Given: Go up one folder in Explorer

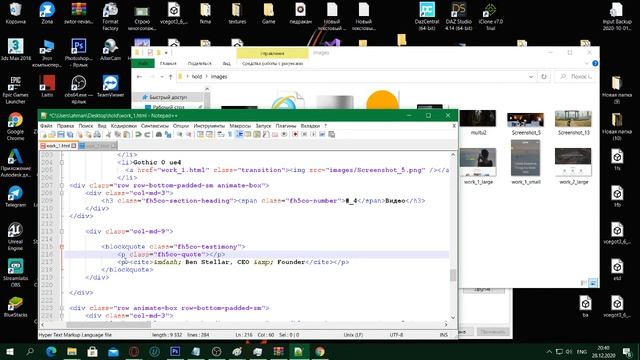Looking at the screenshot, I should point(170,77).
